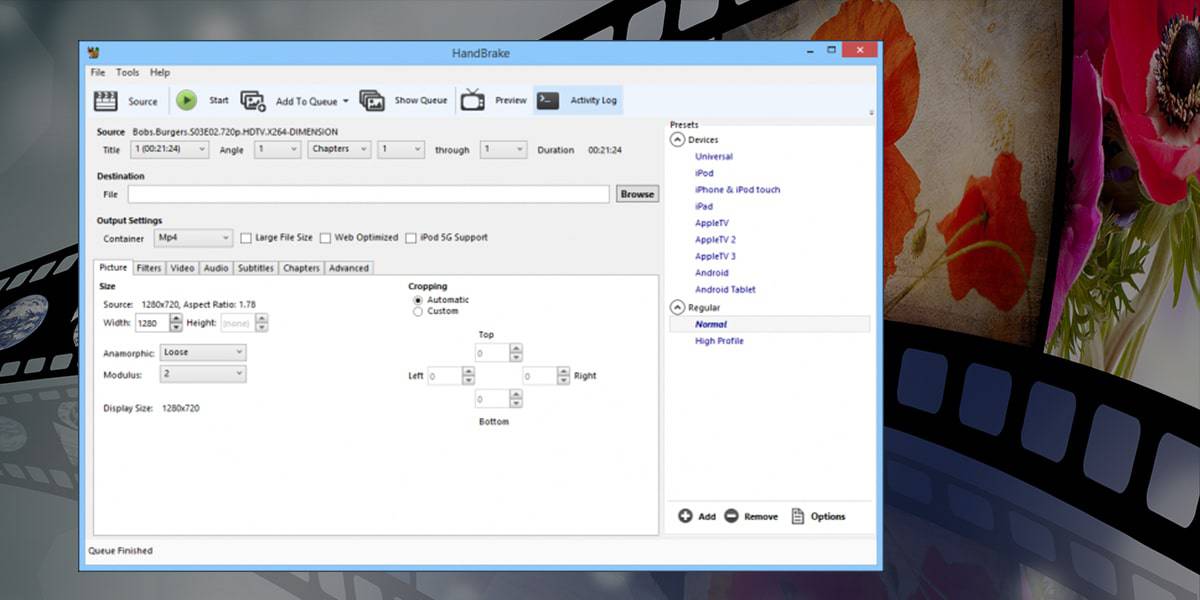Switch to the Subtitles tab
1200x600 pixels.
(256, 268)
